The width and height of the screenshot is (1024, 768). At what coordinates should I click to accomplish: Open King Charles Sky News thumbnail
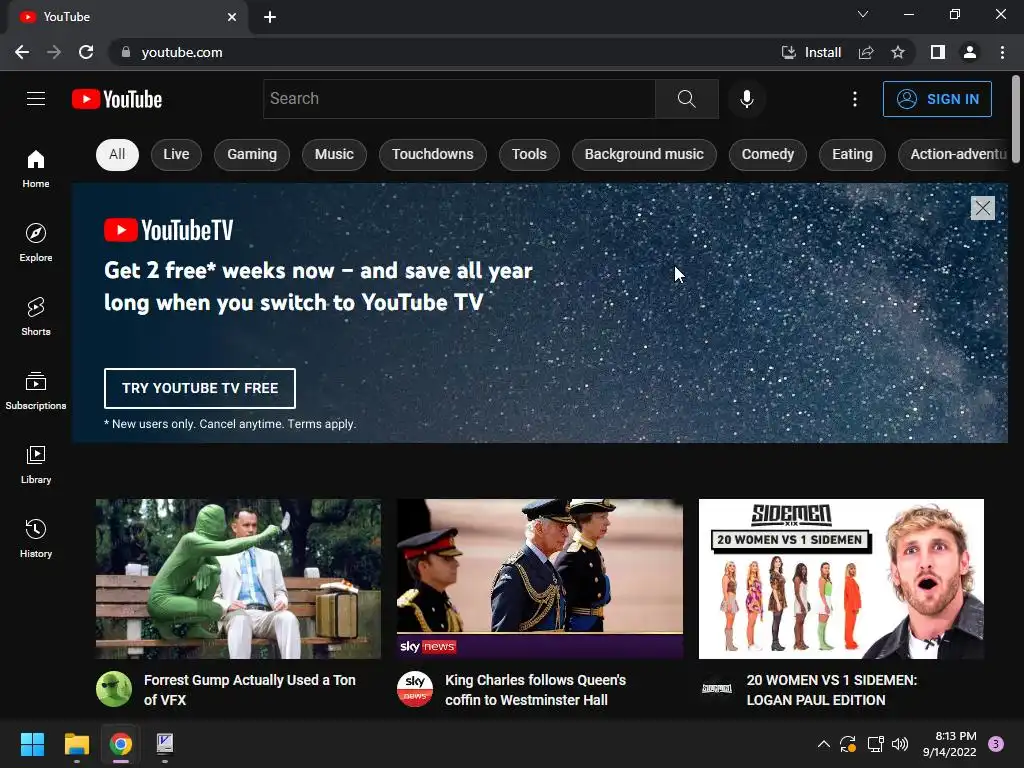click(540, 579)
